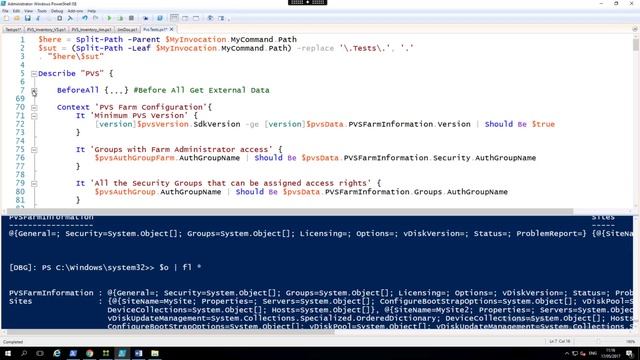Open Internet Explorer from the taskbar
This screenshot has height=360, width=640.
coord(57,353)
